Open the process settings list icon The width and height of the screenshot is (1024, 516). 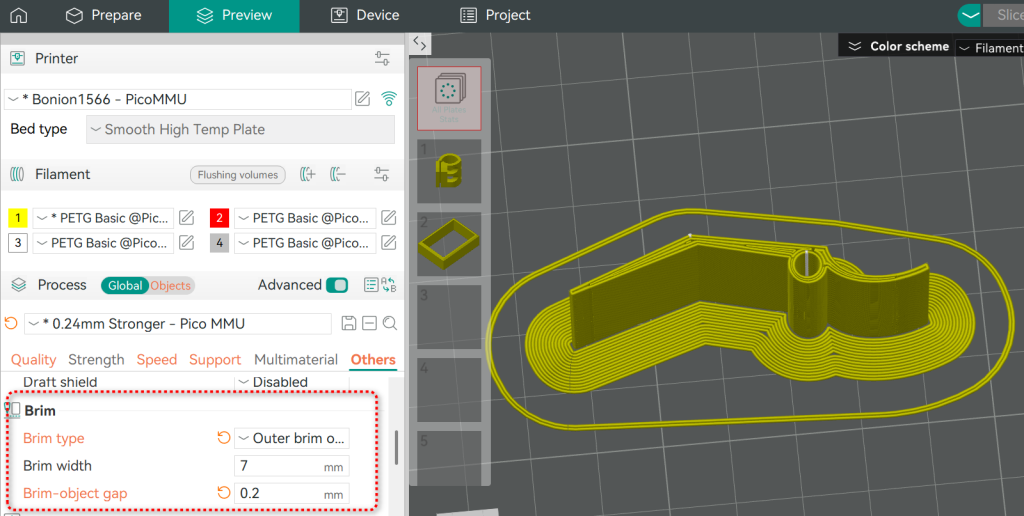(x=371, y=285)
